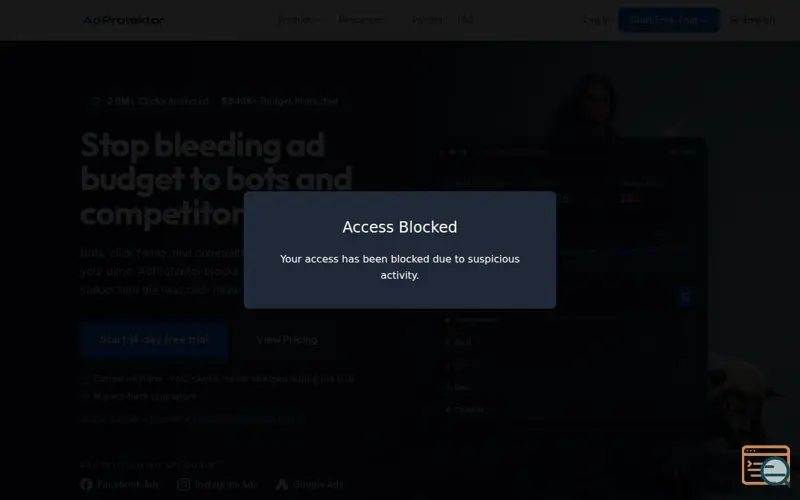Screen dimensions: 800x500
Task: Open the chat widget in corner
Action: tap(766, 465)
